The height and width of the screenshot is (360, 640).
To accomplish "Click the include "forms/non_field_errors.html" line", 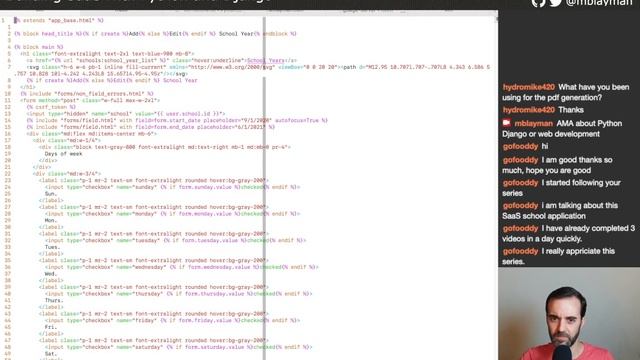I will tap(87, 93).
